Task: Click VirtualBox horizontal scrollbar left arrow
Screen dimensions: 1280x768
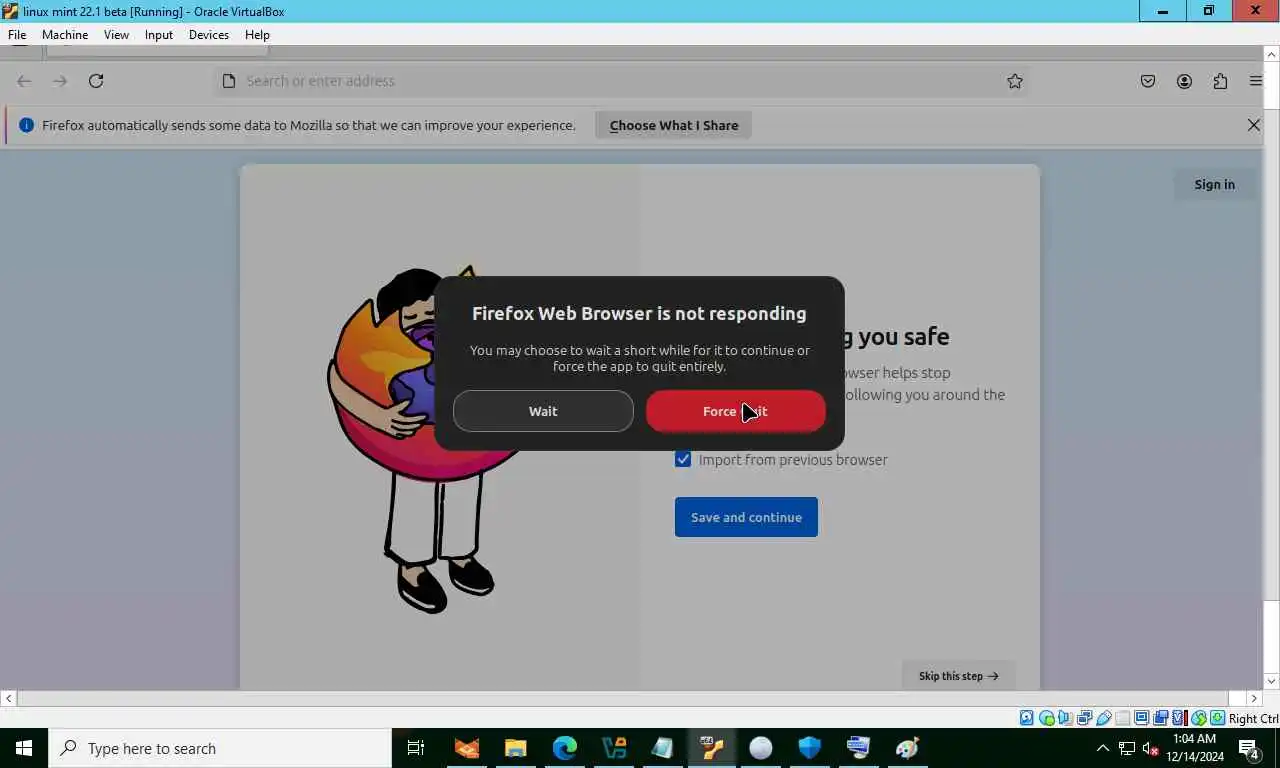Action: tap(8, 698)
